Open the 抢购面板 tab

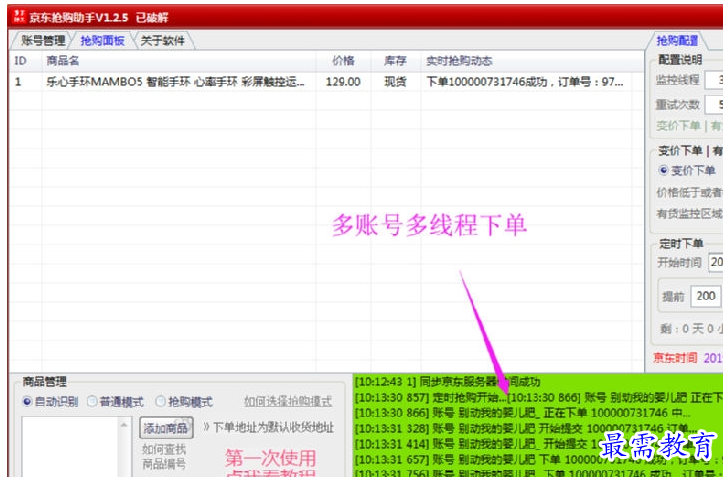coord(102,41)
